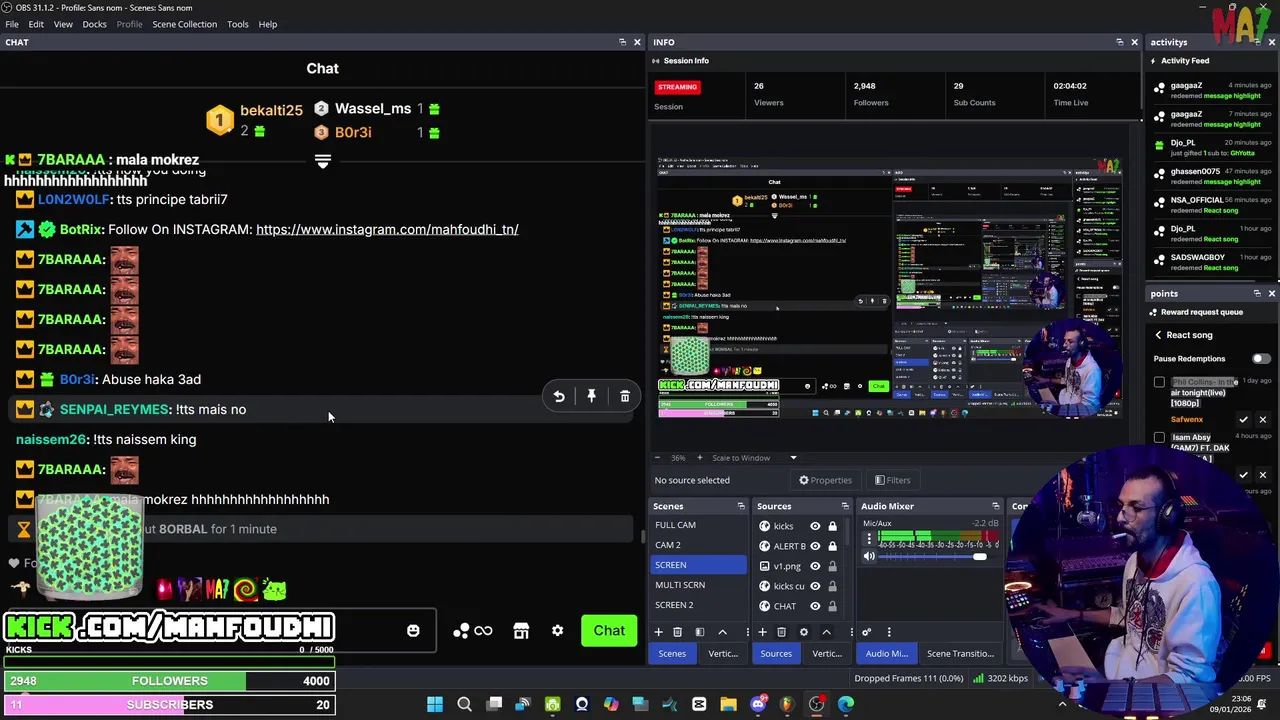Open the File menu
The height and width of the screenshot is (720, 1280).
click(x=12, y=24)
